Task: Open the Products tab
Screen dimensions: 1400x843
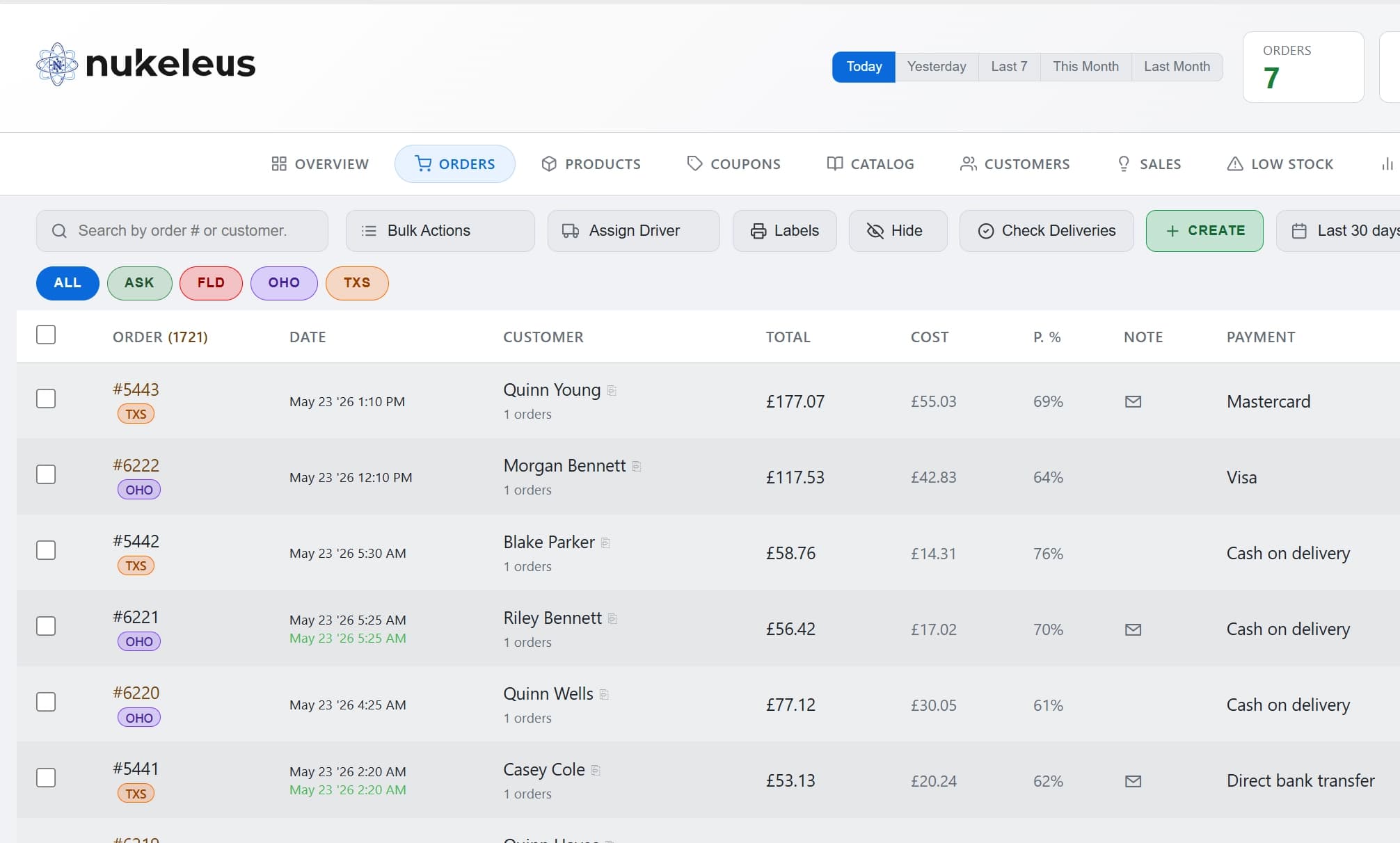Action: (x=591, y=164)
